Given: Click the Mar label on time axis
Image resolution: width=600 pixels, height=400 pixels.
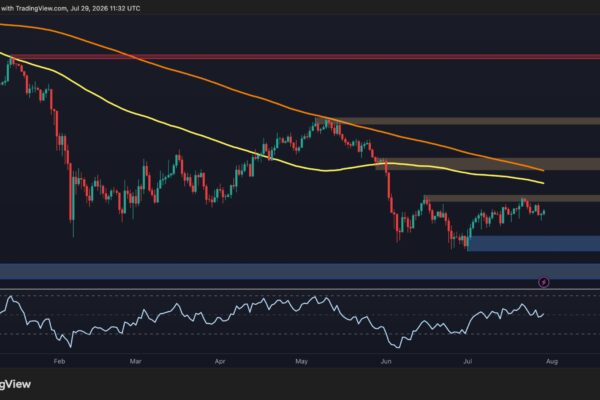Looking at the screenshot, I should [x=135, y=361].
